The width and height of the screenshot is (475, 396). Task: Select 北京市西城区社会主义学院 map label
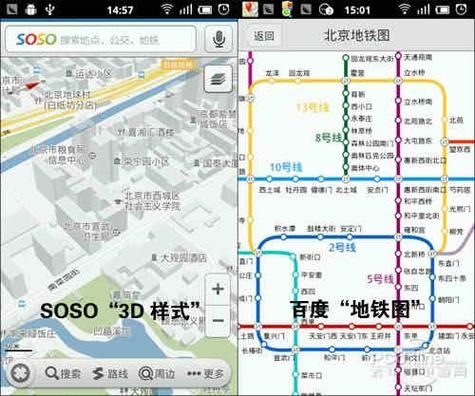152,200
